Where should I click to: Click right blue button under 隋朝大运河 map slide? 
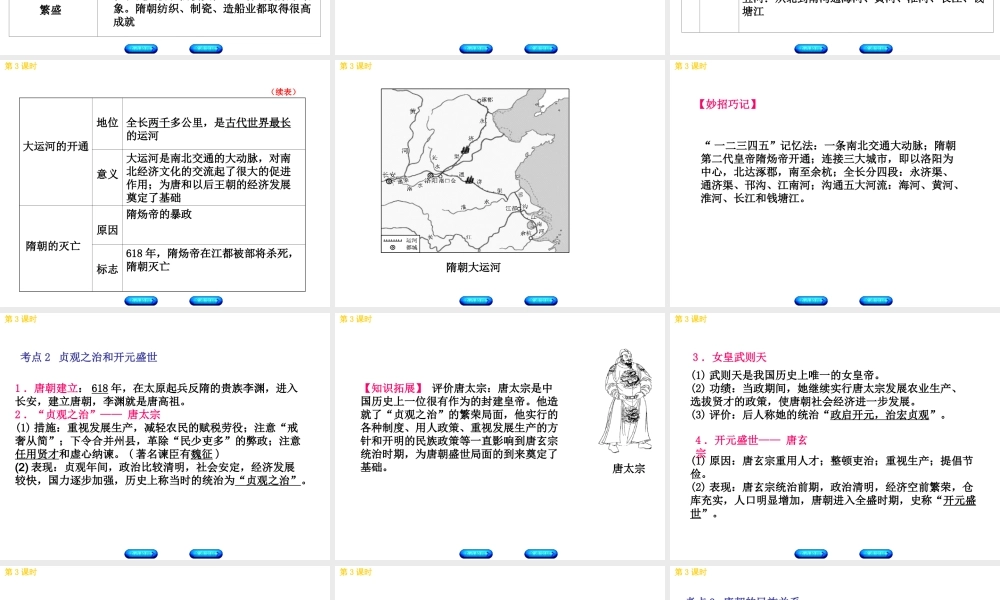coord(541,301)
